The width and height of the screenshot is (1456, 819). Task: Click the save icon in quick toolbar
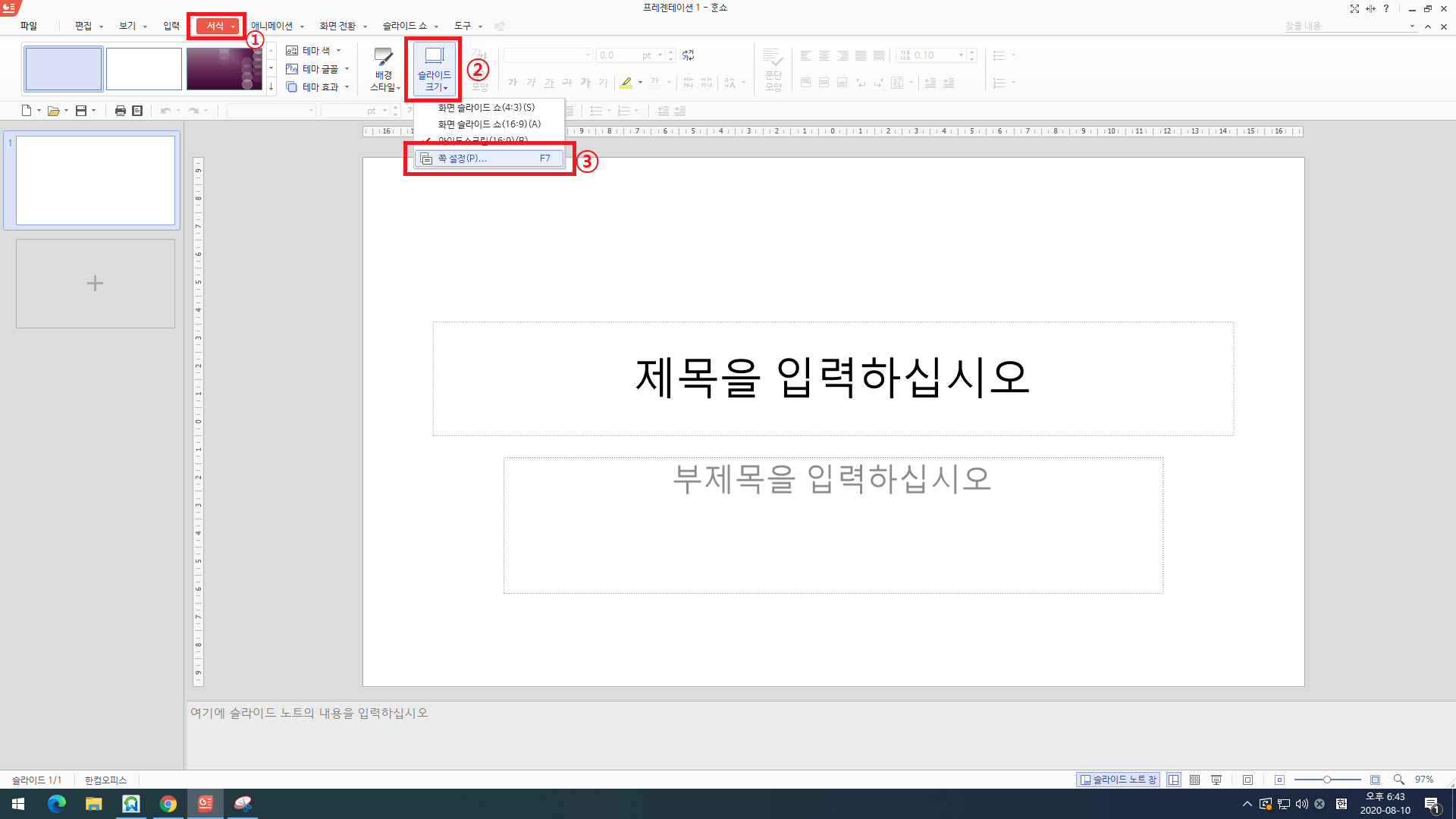(x=81, y=111)
